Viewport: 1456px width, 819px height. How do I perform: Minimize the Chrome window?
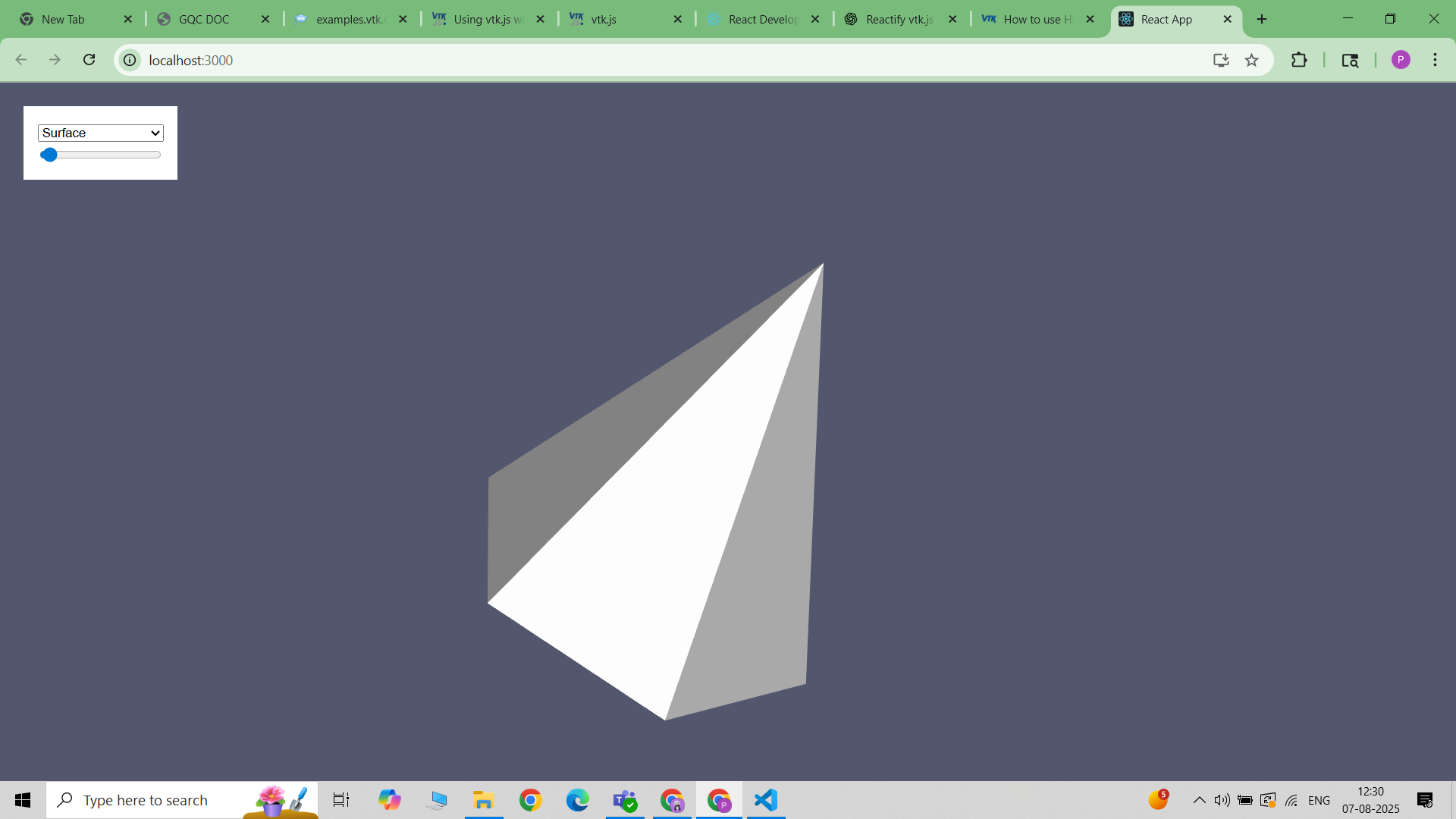[x=1348, y=19]
